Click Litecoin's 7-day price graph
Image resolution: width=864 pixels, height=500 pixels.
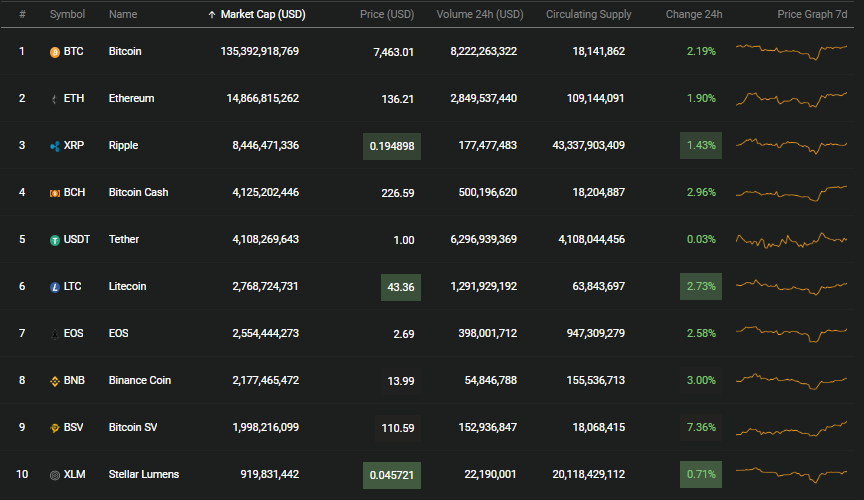click(x=791, y=287)
